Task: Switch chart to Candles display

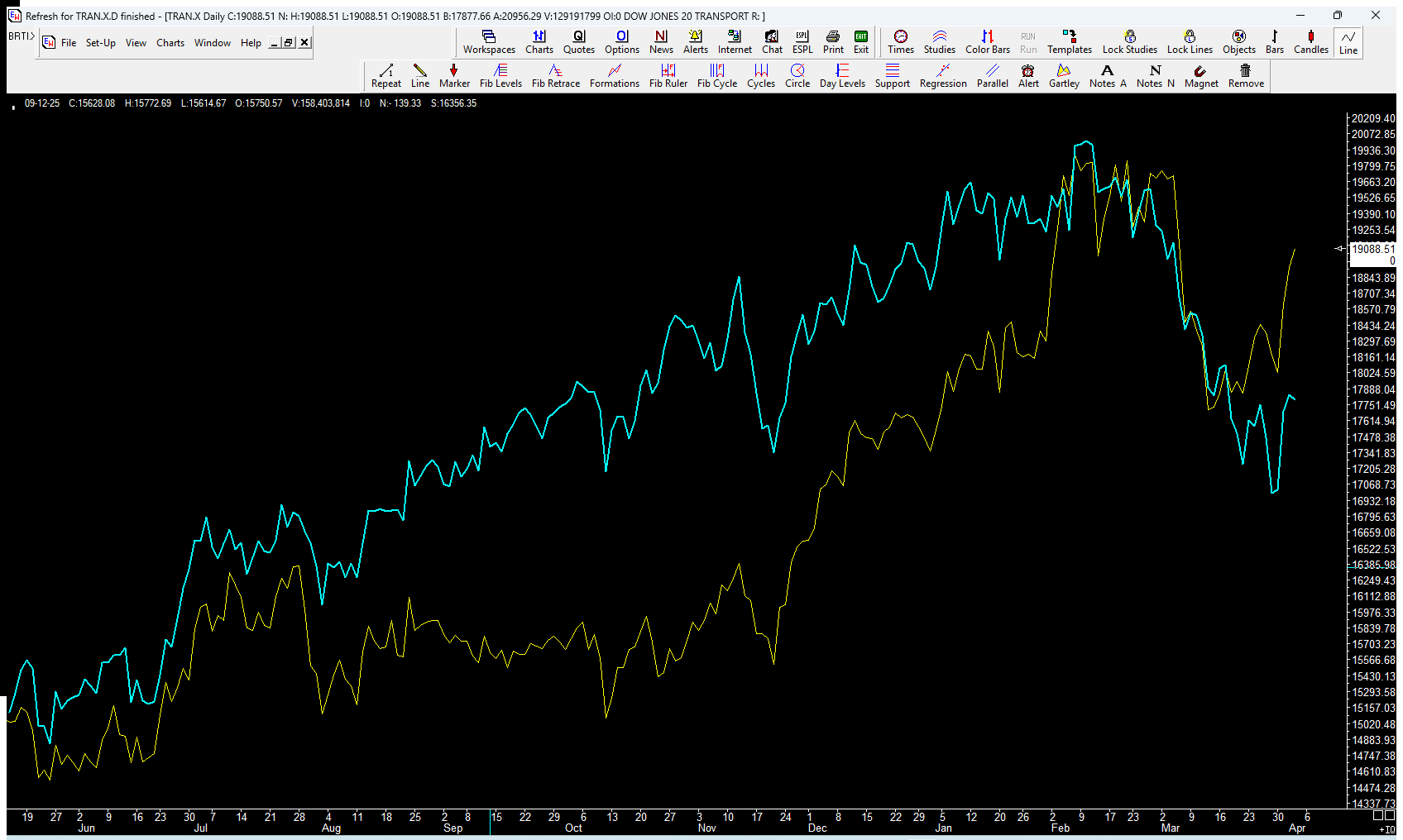Action: [1310, 41]
